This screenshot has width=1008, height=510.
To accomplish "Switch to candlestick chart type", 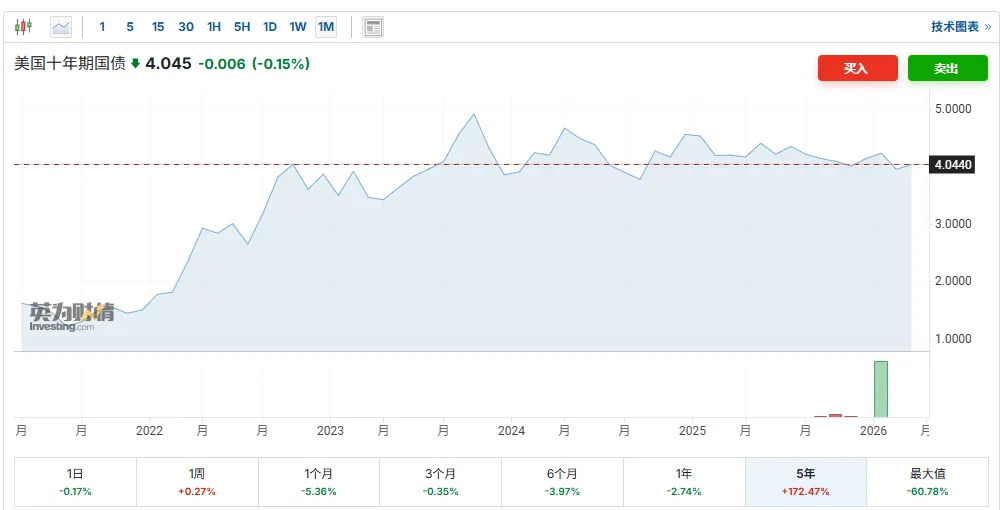I will (x=23, y=27).
